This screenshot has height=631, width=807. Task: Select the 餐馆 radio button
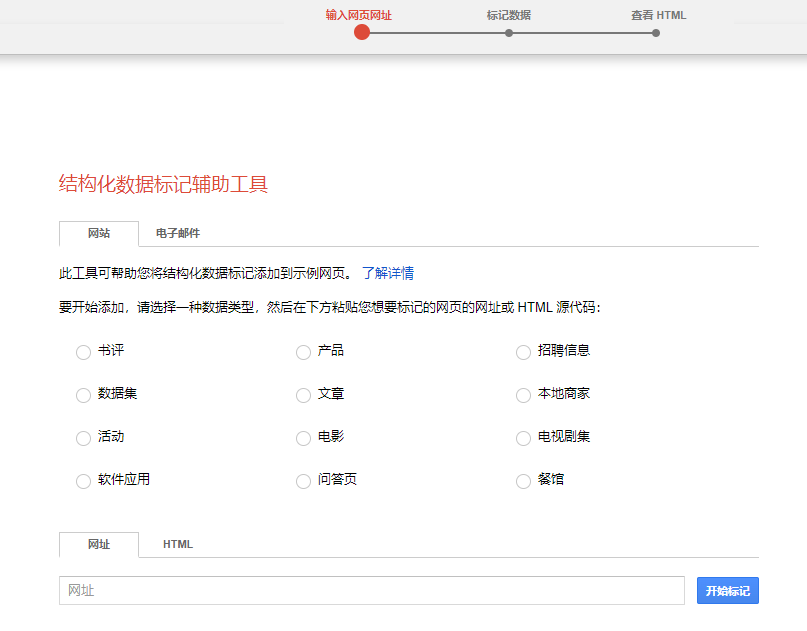point(523,481)
